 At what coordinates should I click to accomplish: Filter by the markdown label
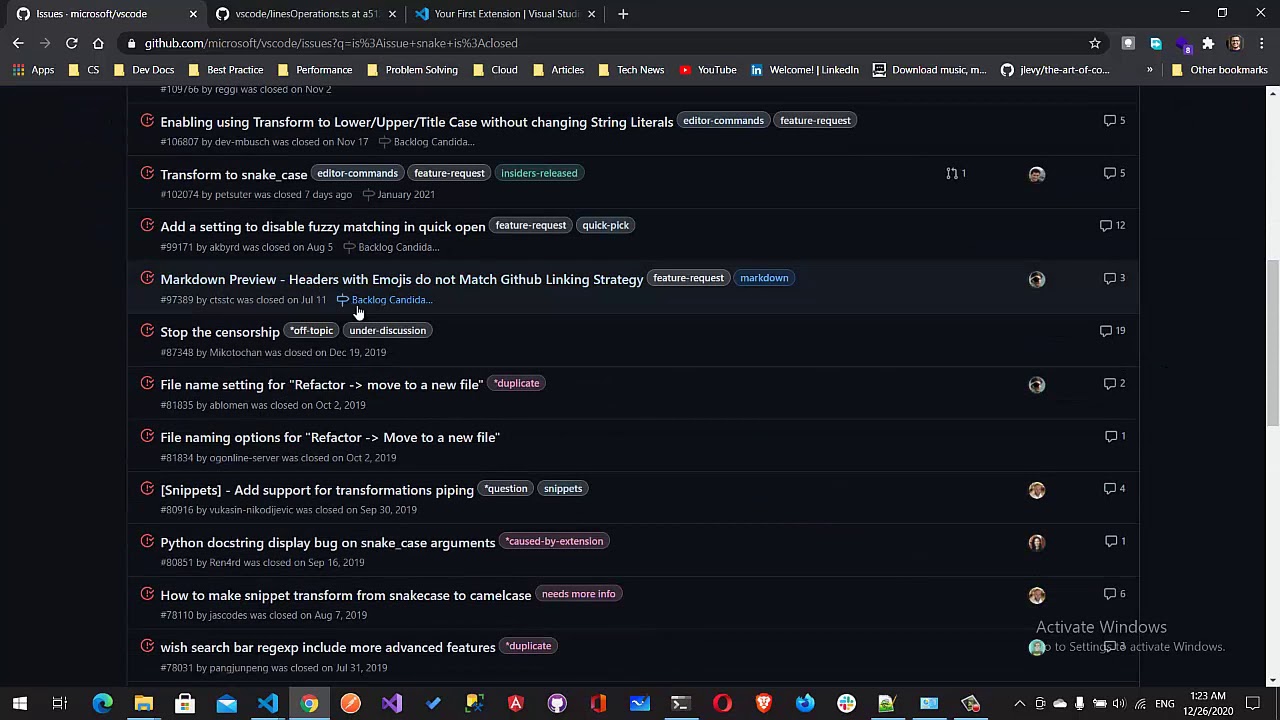(x=764, y=278)
